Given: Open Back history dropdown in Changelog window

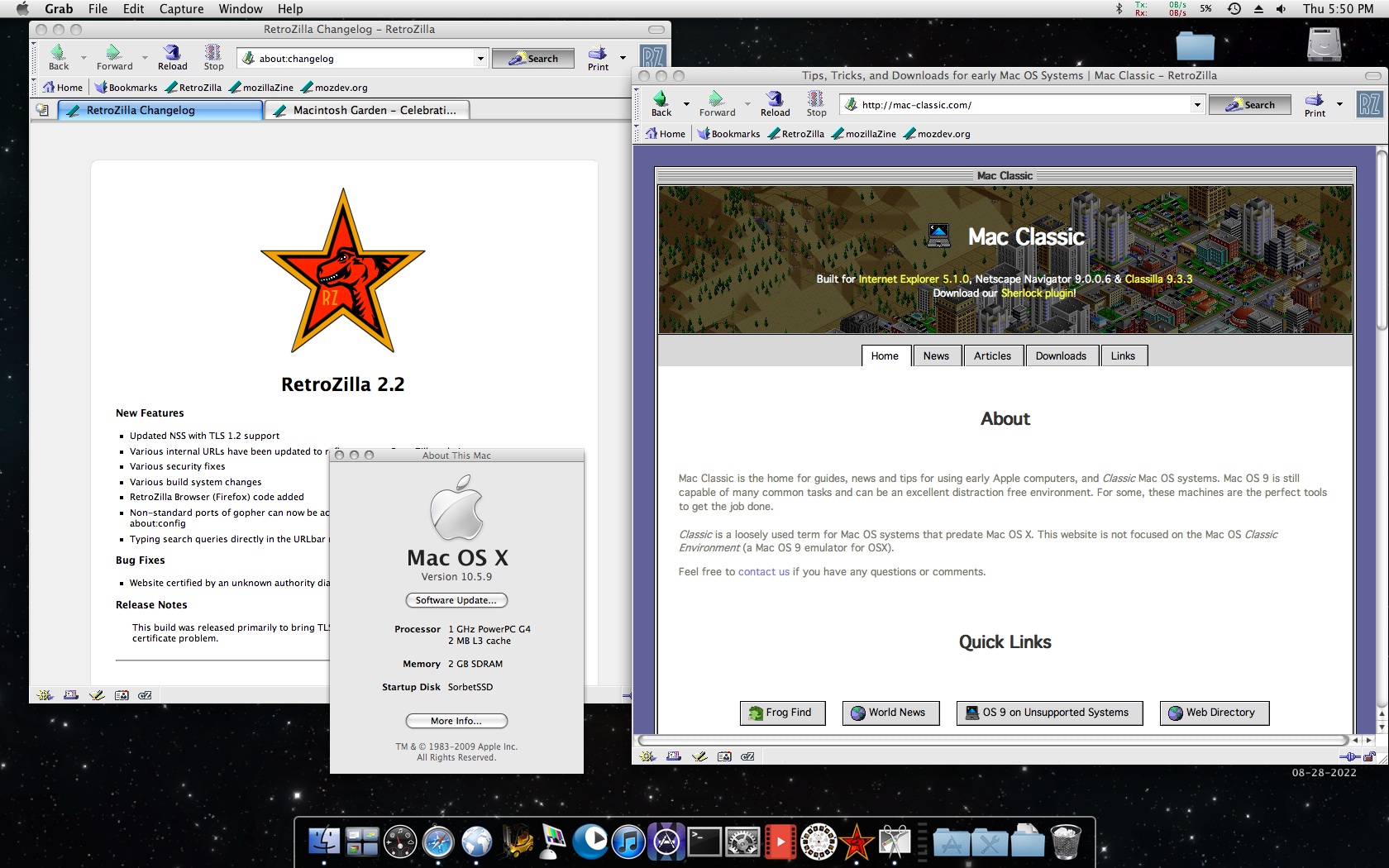Looking at the screenshot, I should (x=84, y=58).
